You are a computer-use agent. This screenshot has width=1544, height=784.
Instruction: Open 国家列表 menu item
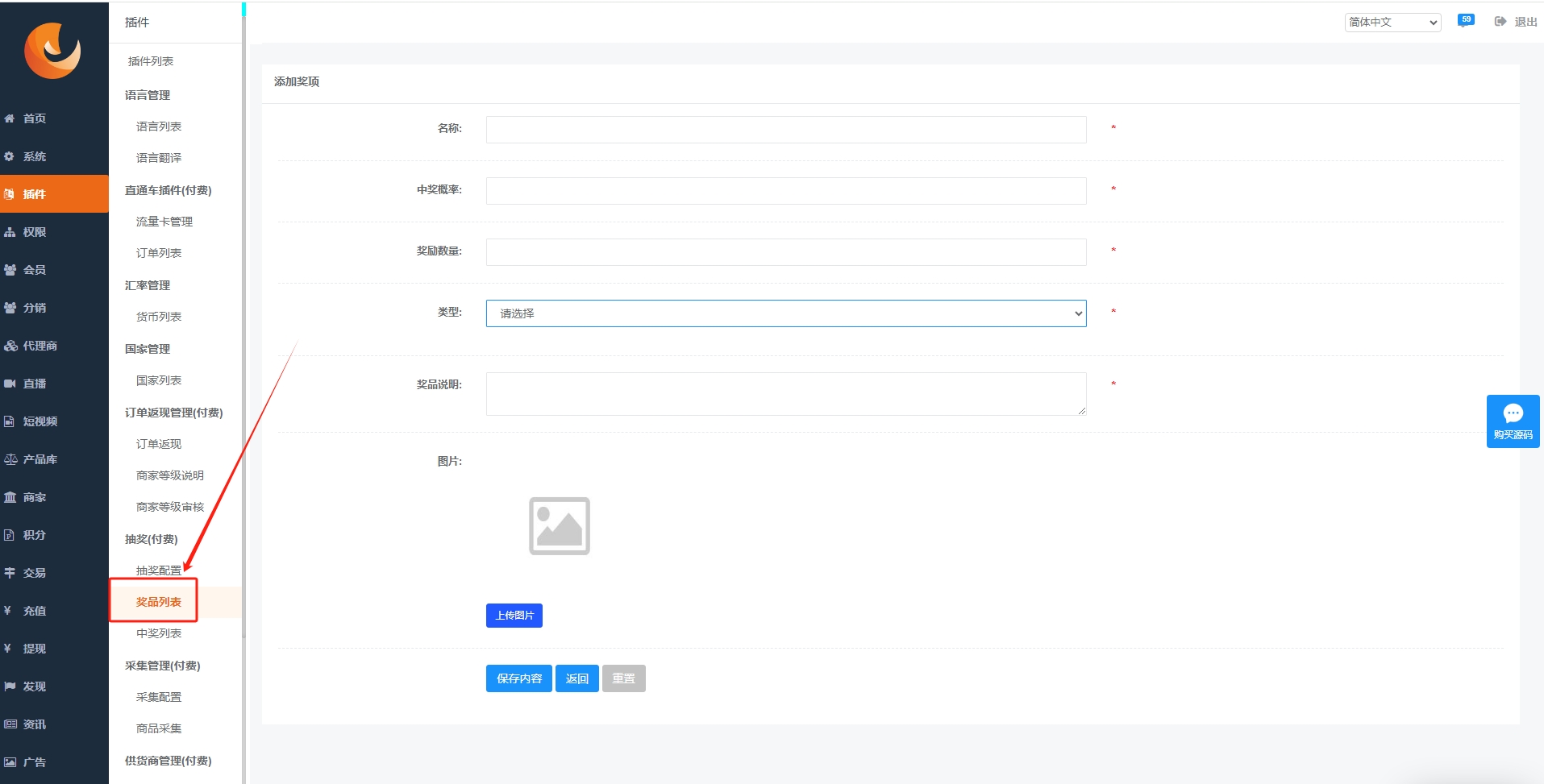[x=159, y=380]
